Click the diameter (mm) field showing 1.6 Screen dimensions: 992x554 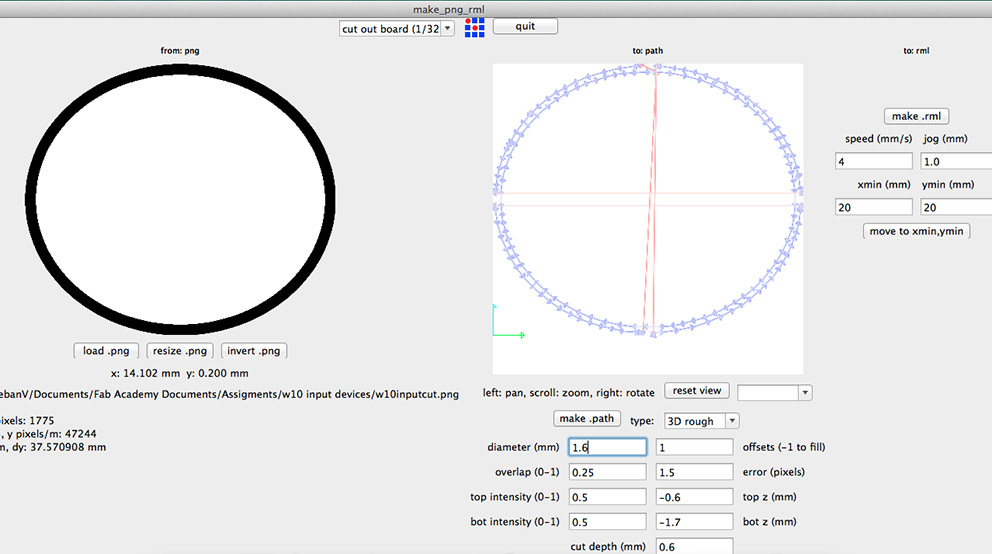(607, 447)
